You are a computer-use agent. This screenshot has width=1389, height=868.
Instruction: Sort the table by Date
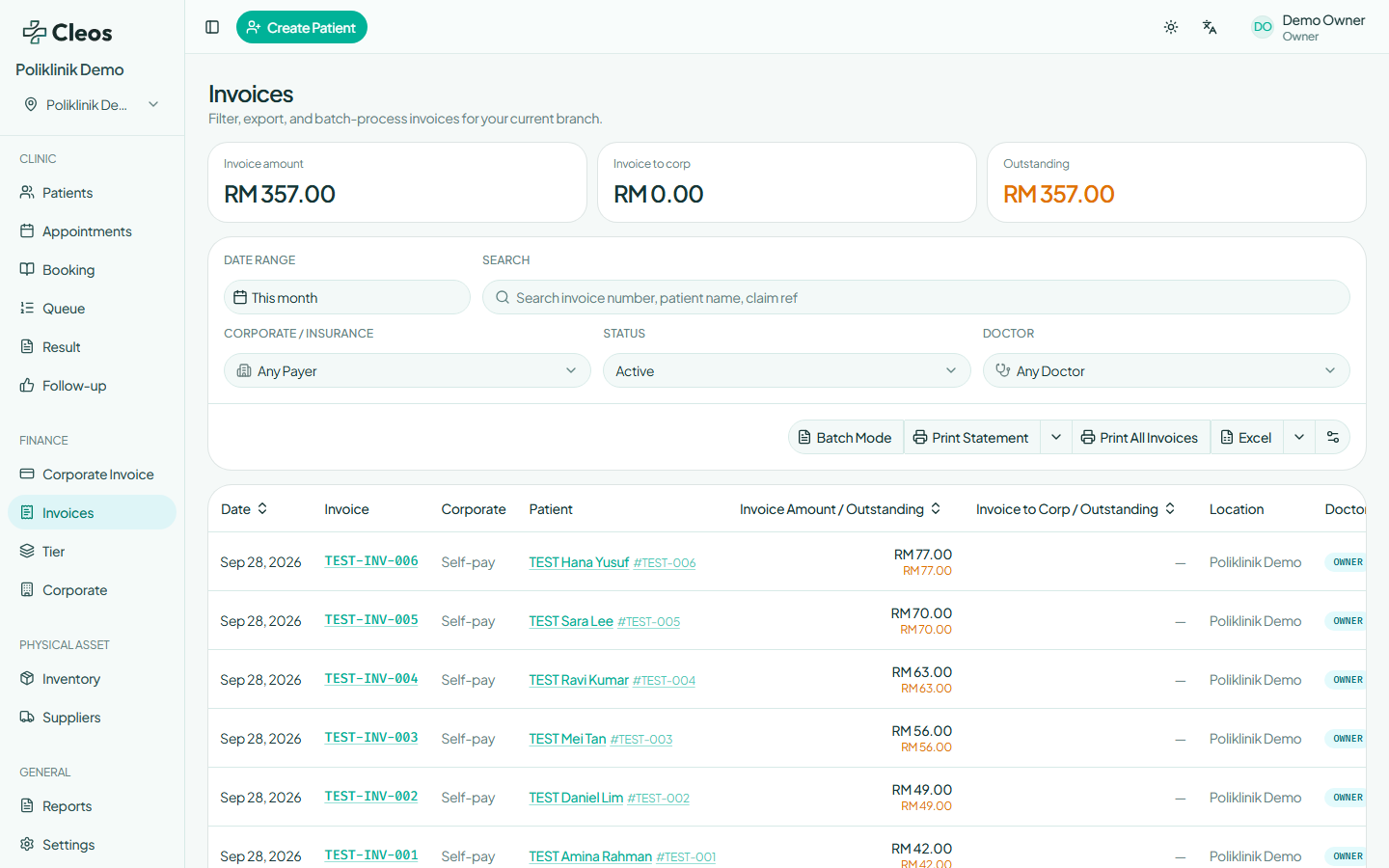coord(244,509)
